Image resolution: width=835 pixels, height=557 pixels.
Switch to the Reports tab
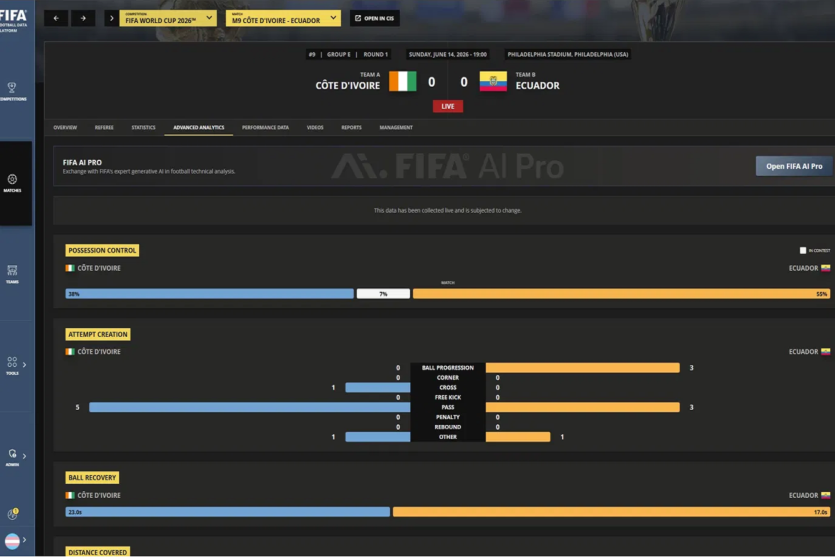pos(351,128)
